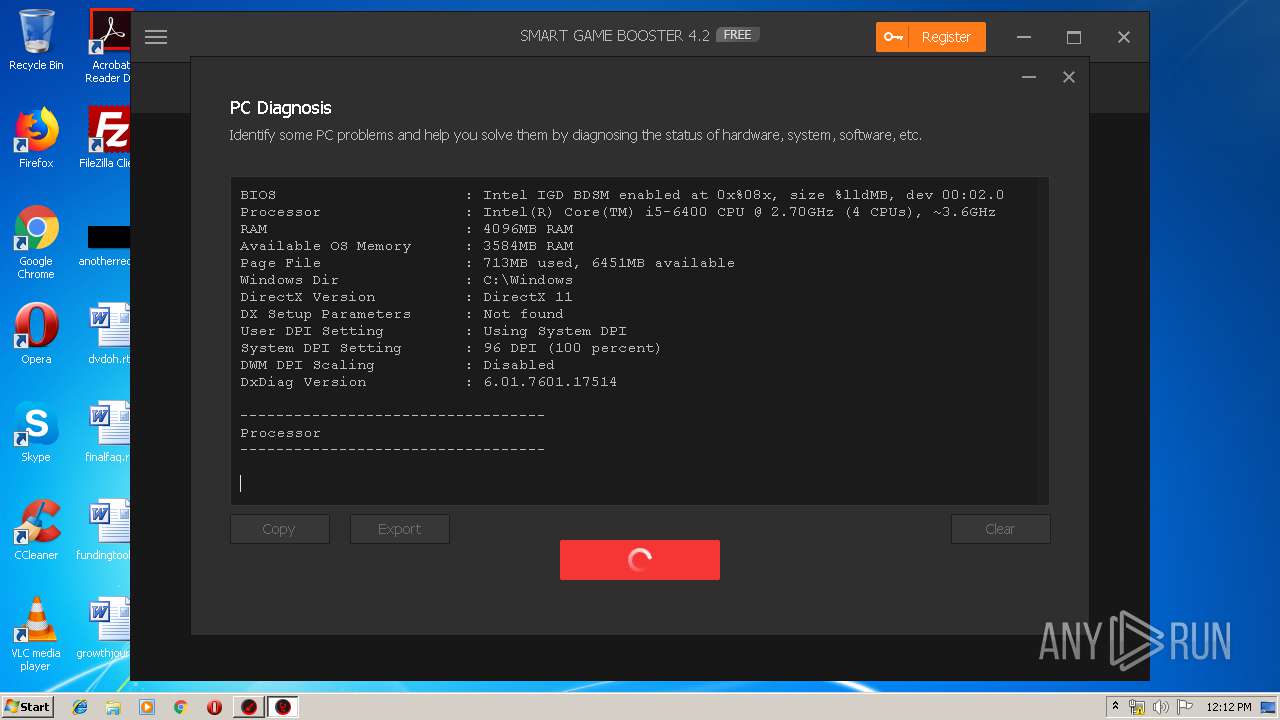Close the PC Diagnosis dialog
The image size is (1280, 720).
click(x=1069, y=77)
